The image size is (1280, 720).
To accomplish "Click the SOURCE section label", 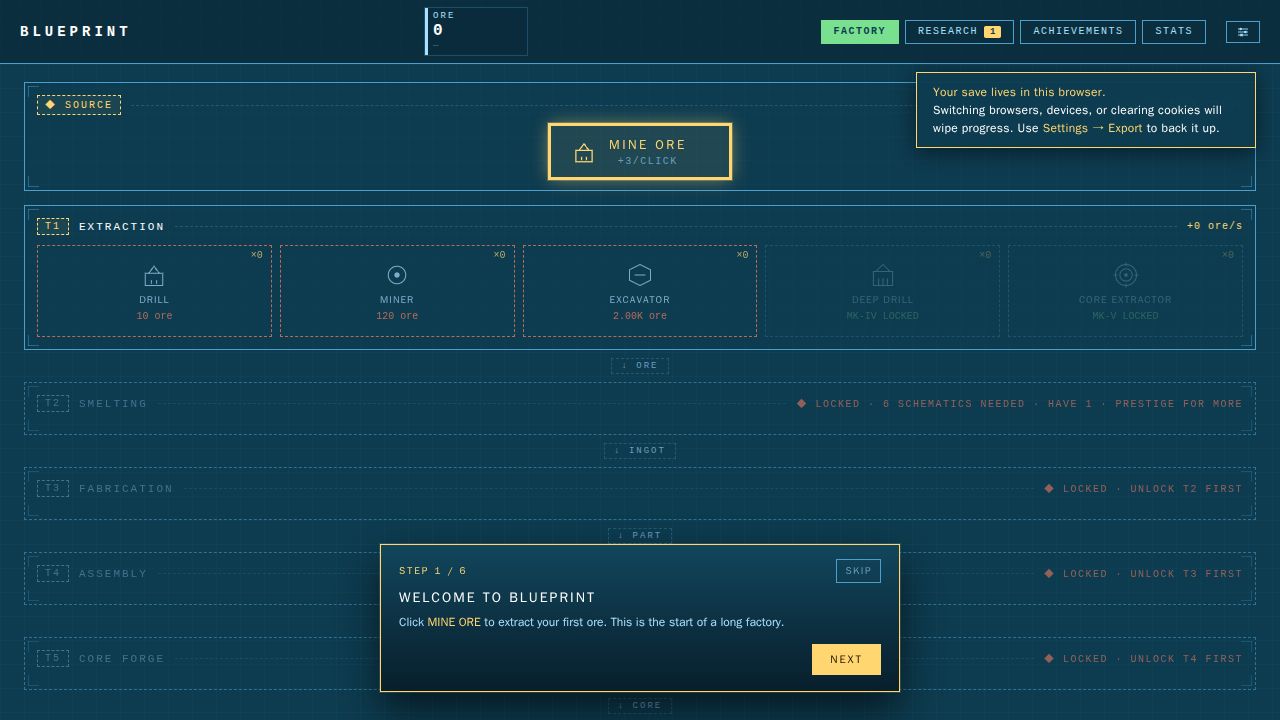I will click(79, 105).
